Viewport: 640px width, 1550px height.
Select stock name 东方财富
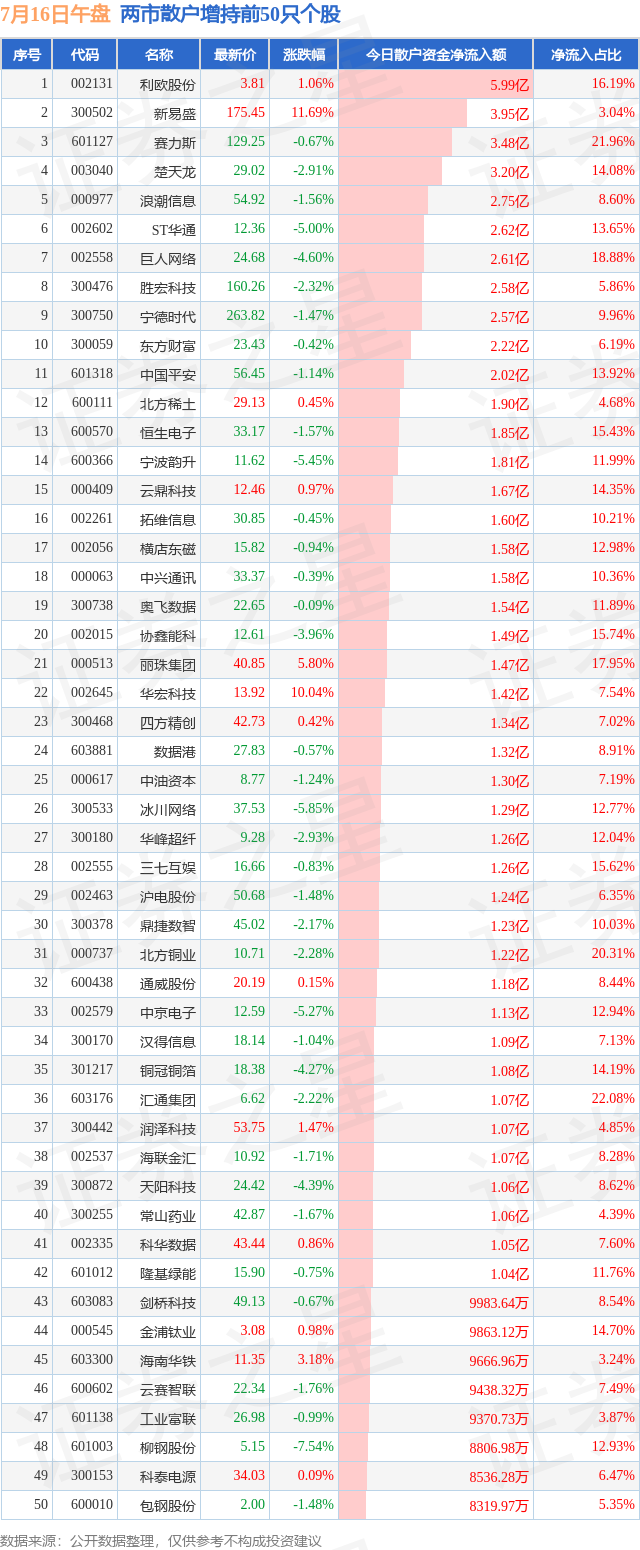(168, 346)
